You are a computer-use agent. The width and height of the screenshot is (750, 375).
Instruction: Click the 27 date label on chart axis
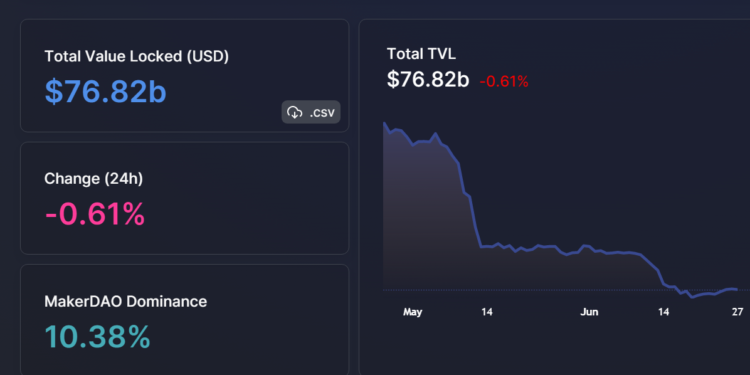point(738,312)
